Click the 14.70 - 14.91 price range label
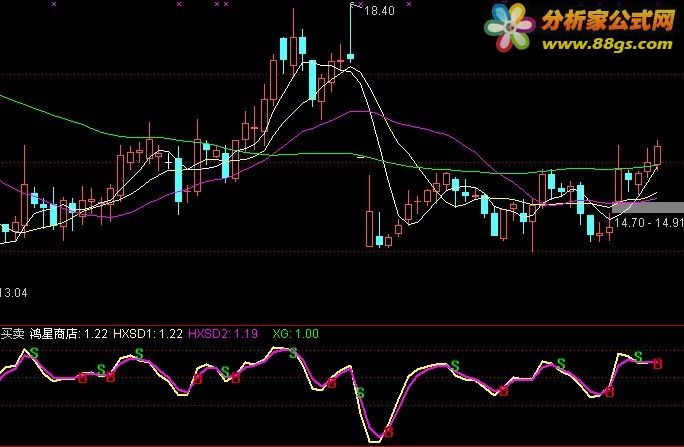Image resolution: width=684 pixels, height=447 pixels. tap(649, 223)
